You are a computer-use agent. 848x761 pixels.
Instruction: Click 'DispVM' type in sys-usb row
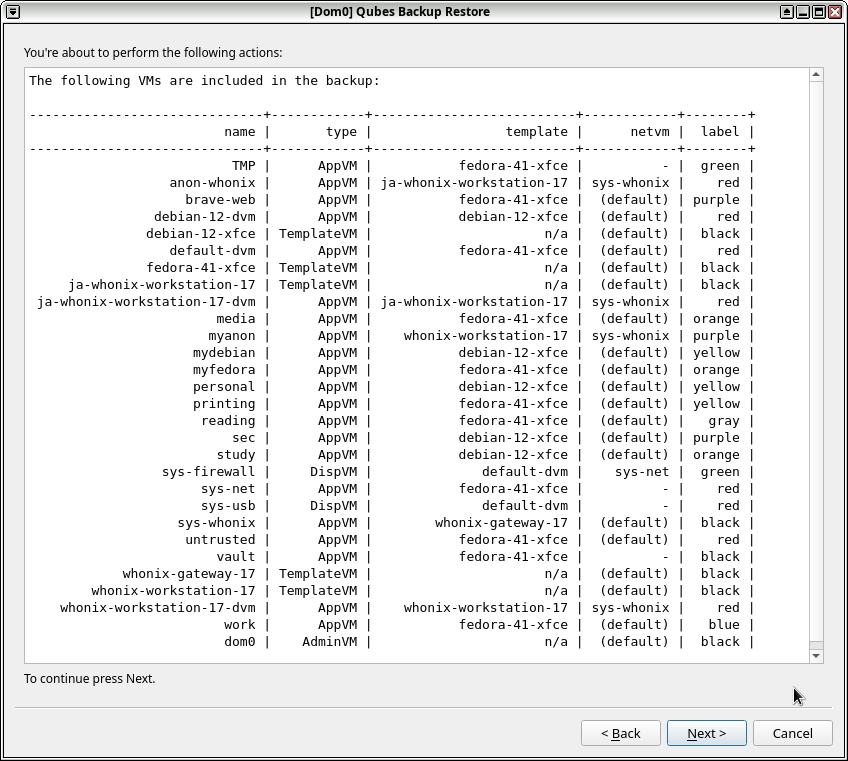(x=333, y=506)
